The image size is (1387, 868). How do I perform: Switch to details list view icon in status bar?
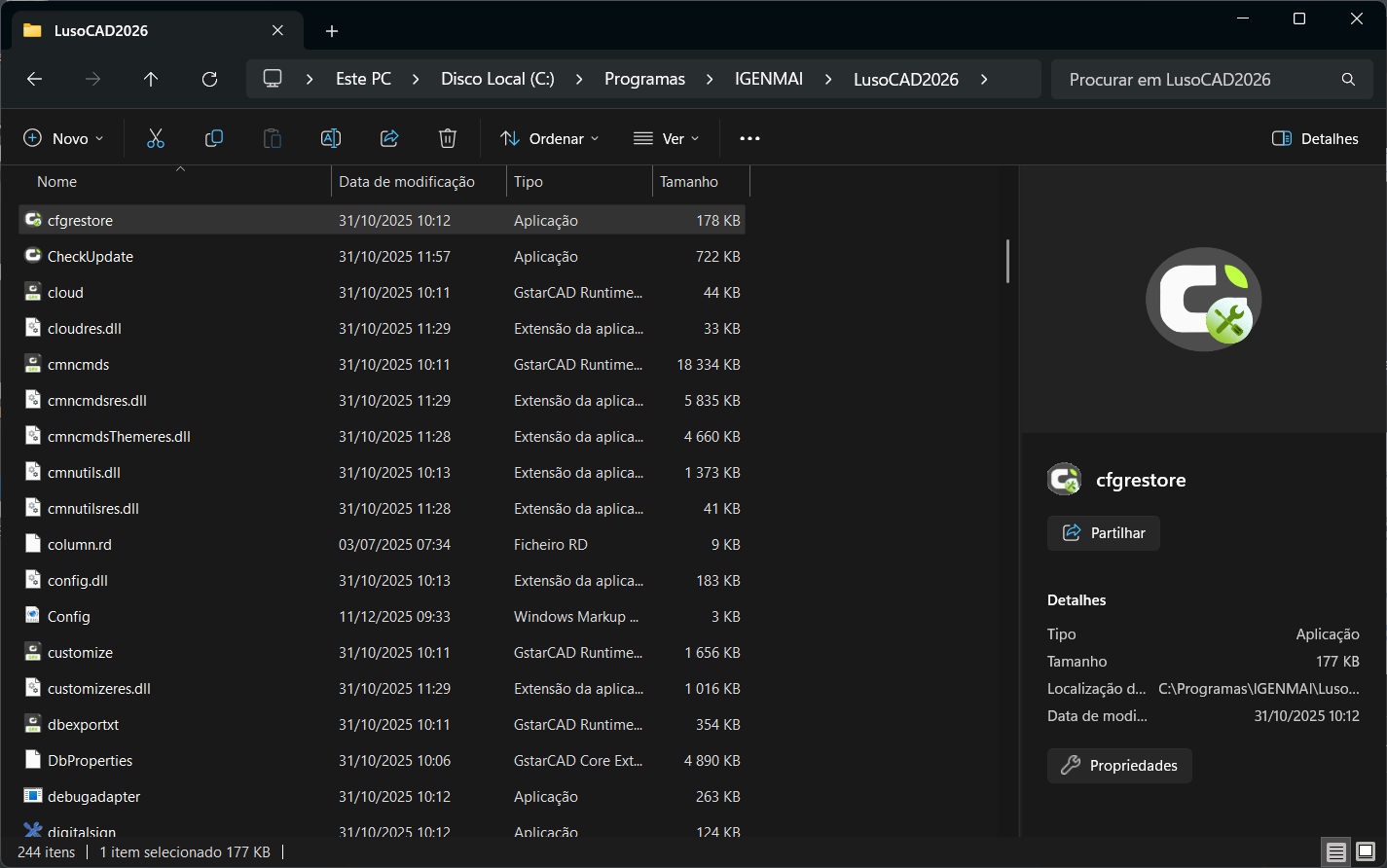tap(1336, 852)
